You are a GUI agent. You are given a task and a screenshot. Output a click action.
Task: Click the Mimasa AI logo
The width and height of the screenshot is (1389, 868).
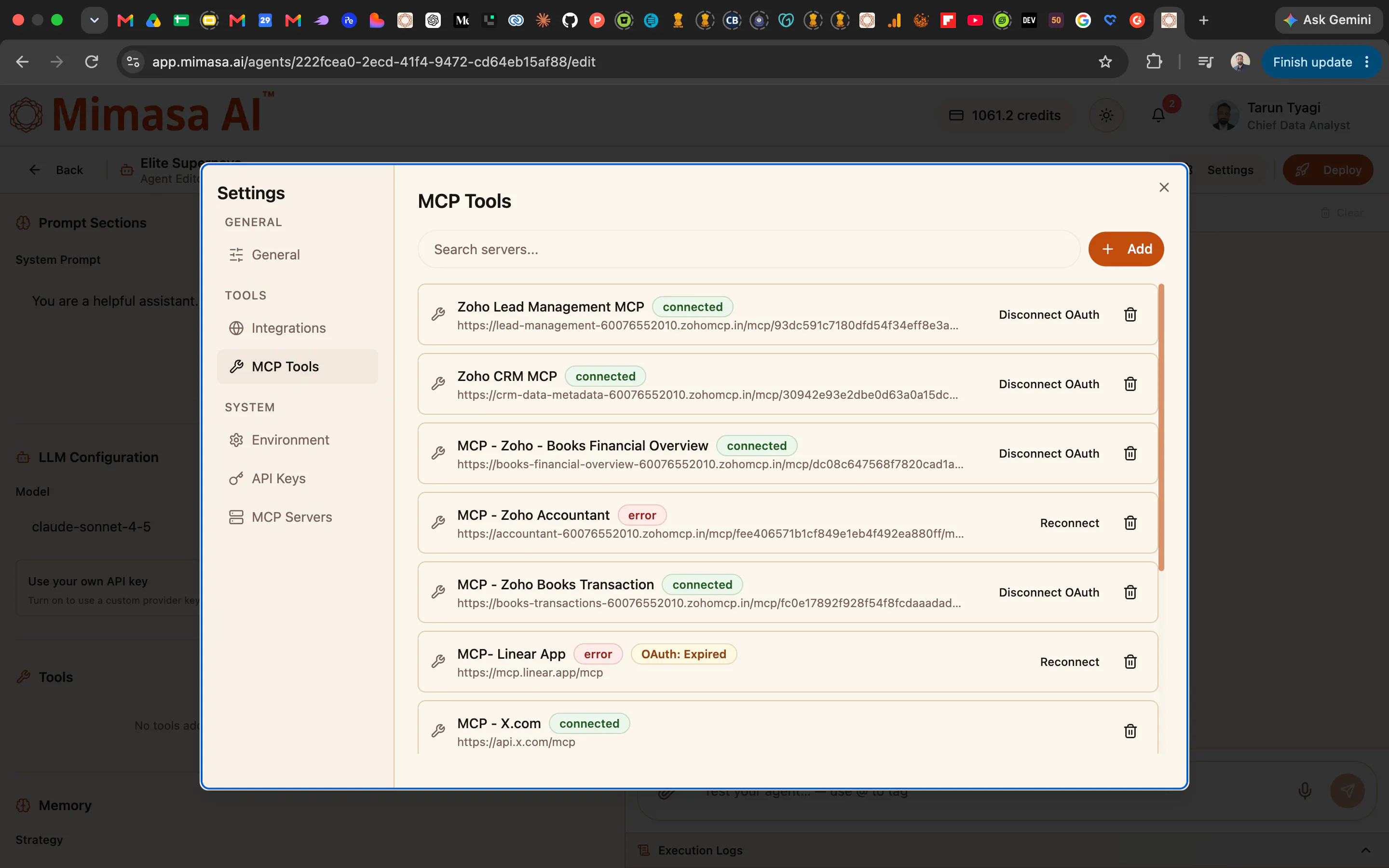[x=142, y=113]
